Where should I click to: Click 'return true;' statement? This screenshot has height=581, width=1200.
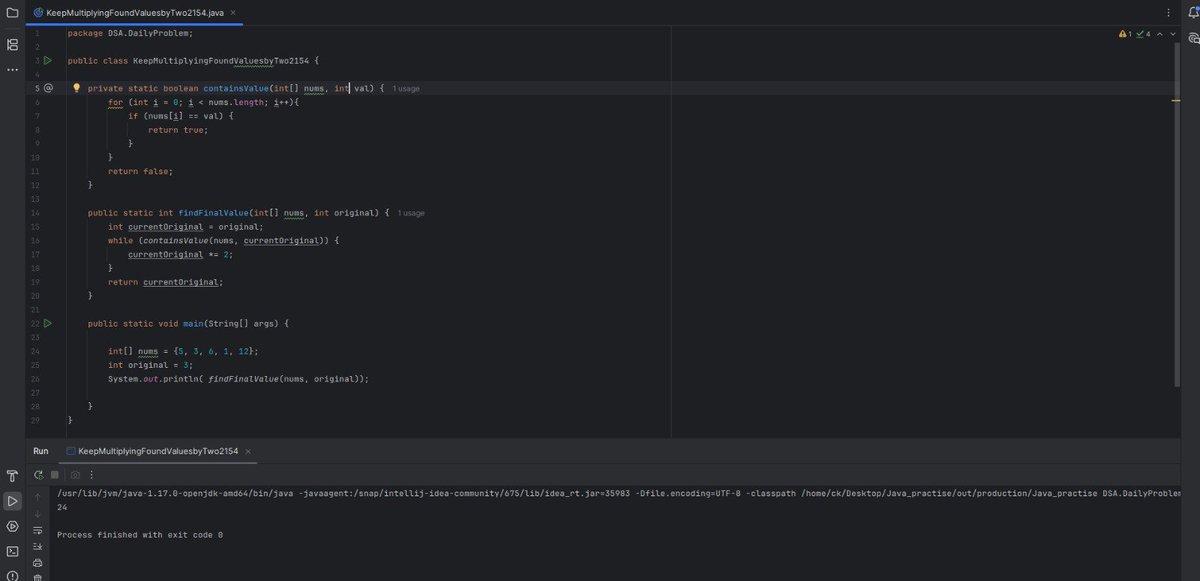178,130
